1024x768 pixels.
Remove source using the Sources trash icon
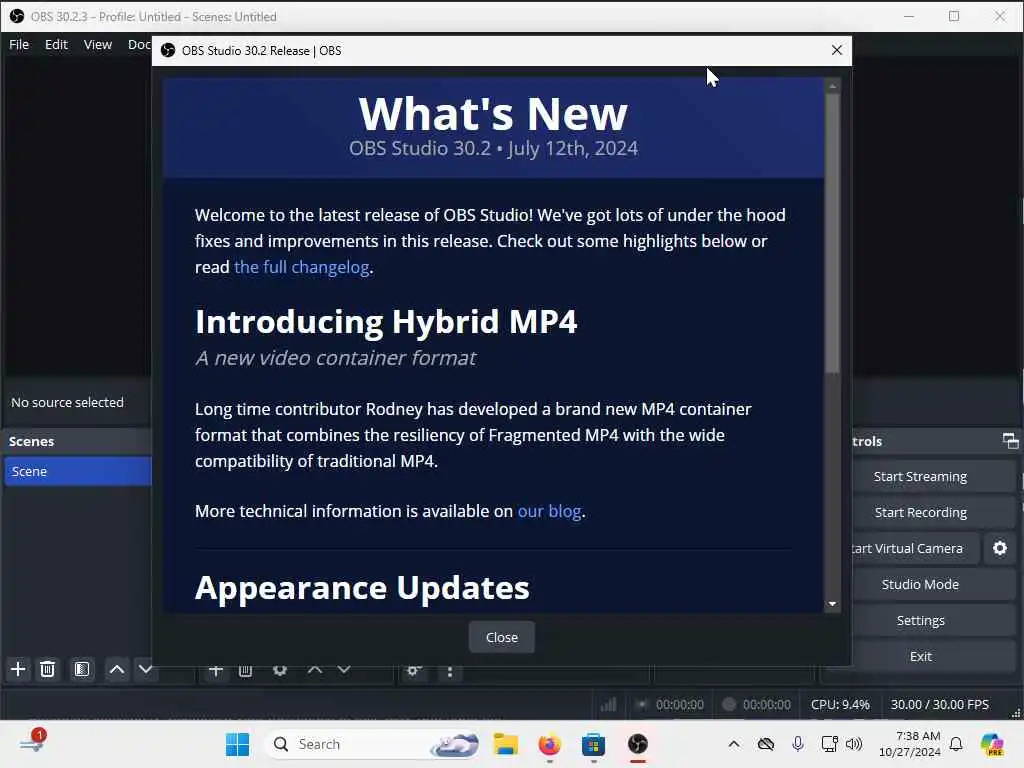(x=246, y=671)
